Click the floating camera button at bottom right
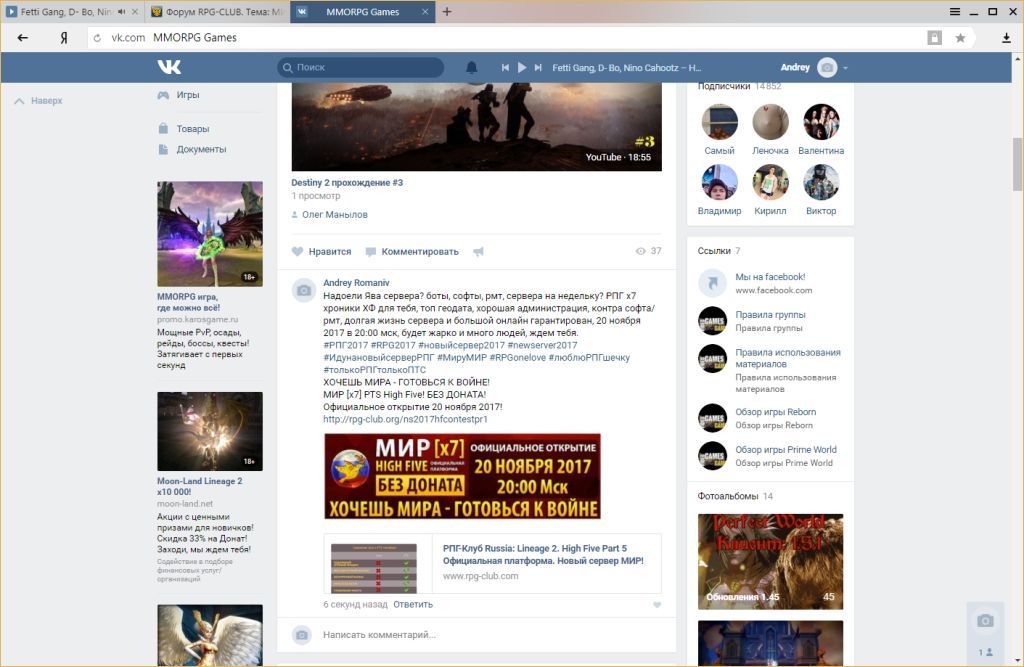 [985, 621]
